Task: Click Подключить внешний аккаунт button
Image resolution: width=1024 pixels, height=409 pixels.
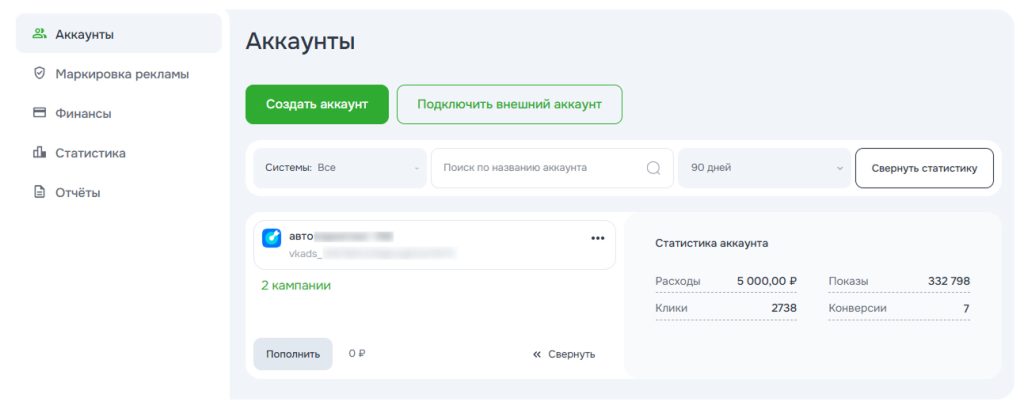Action: [x=509, y=104]
